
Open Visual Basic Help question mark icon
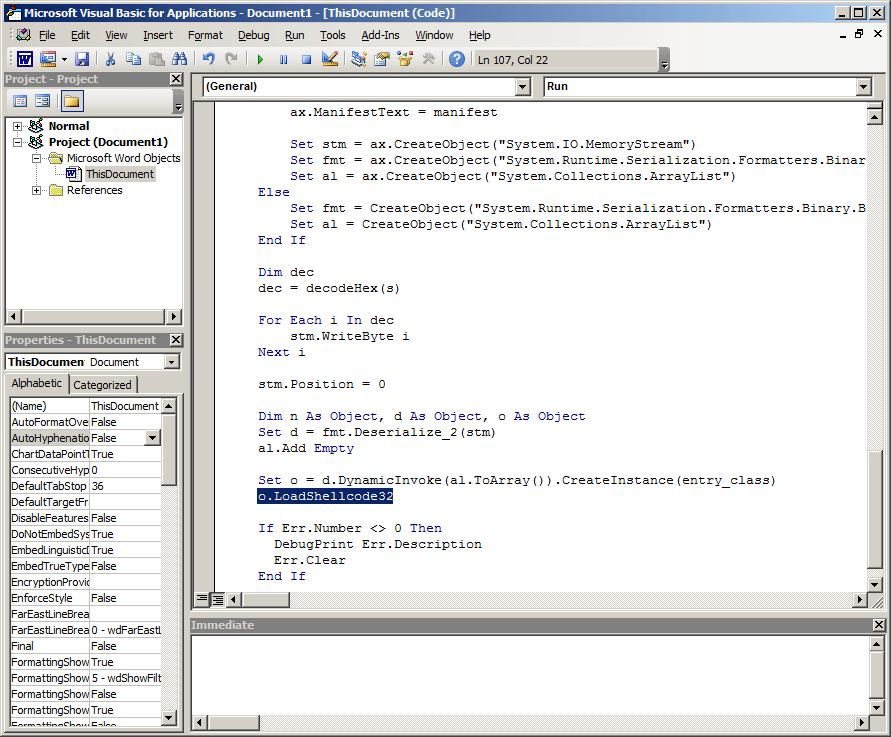(x=457, y=59)
